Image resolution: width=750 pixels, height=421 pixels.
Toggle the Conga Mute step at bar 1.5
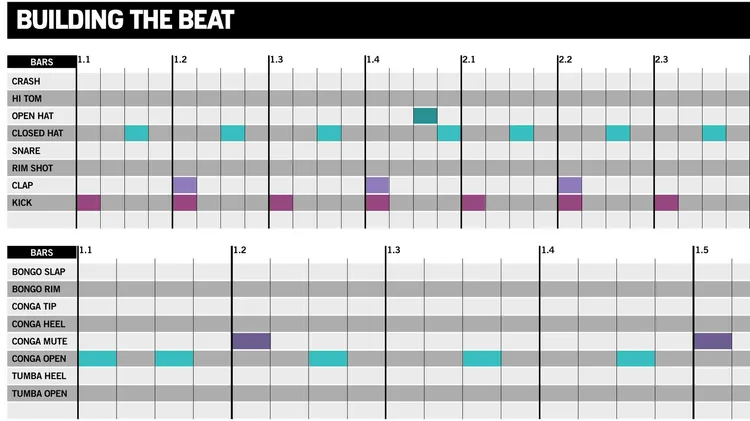pyautogui.click(x=713, y=341)
